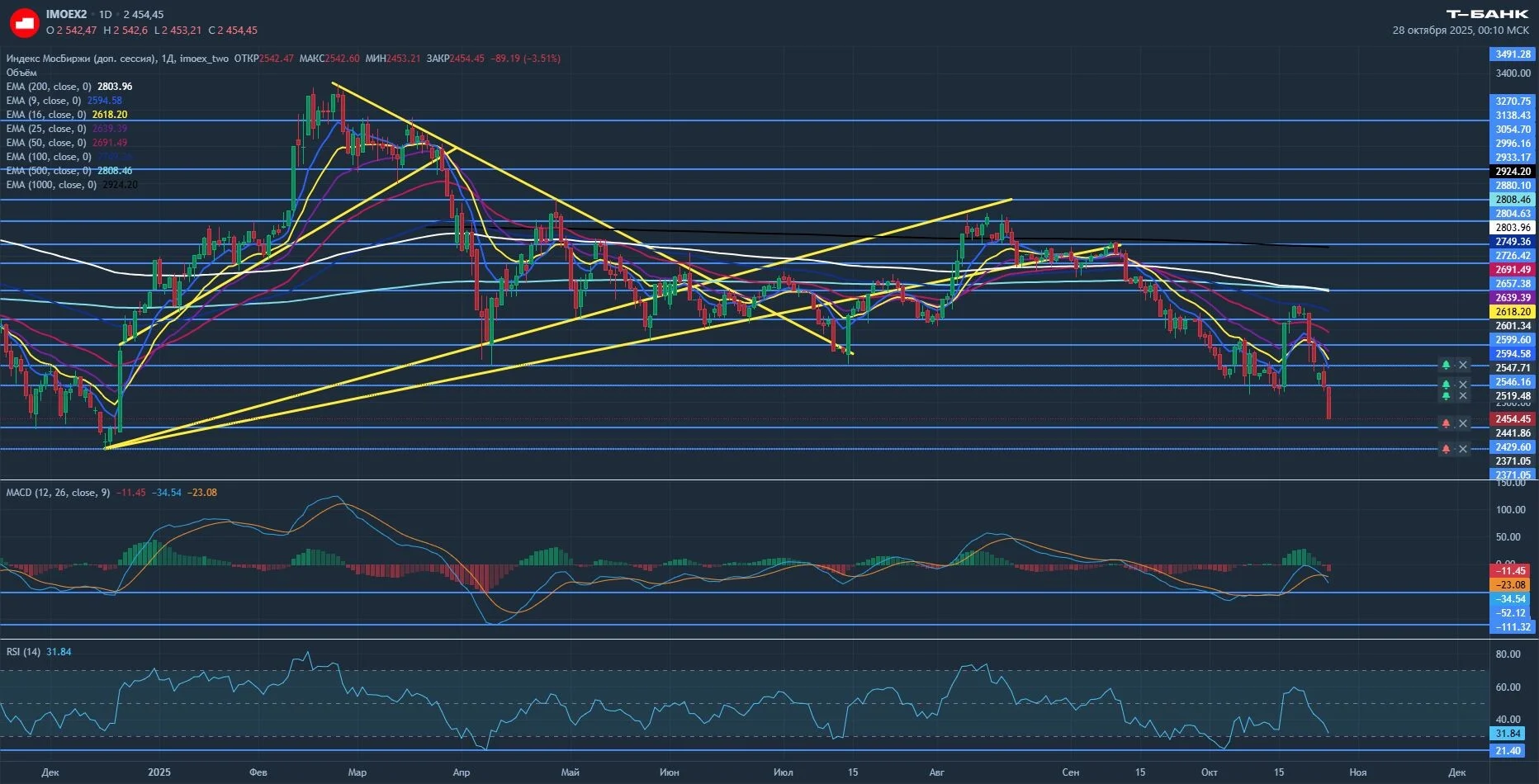Select the IMOEX2 ticker symbol
The image size is (1539, 784).
pos(66,15)
